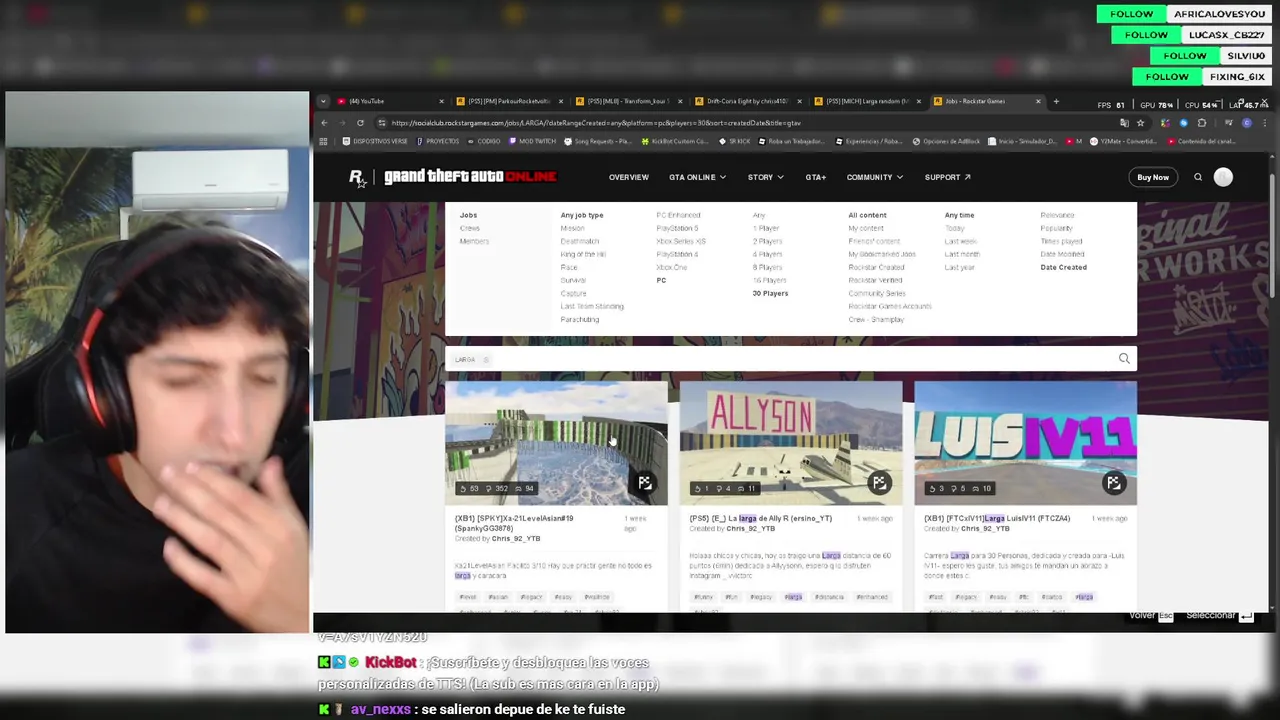Open the LUISIV11 job thumbnail
1280x720 pixels.
[x=1025, y=443]
